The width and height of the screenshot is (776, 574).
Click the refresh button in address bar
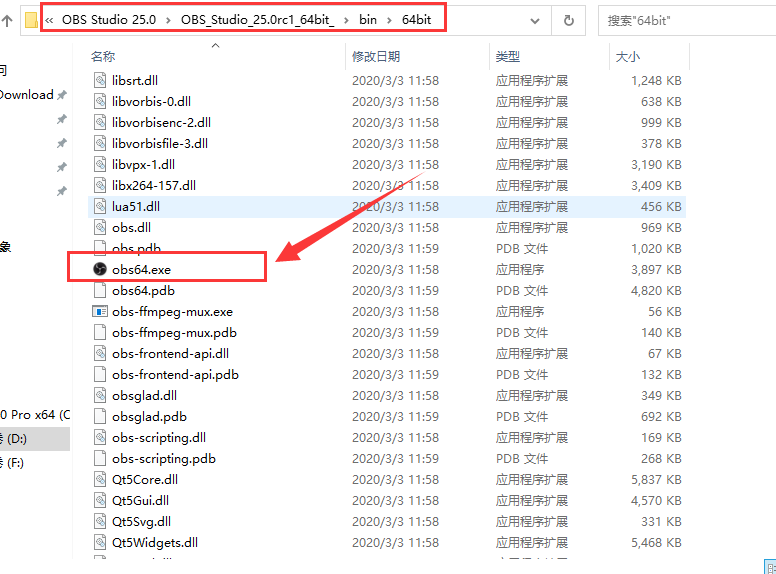pos(569,20)
